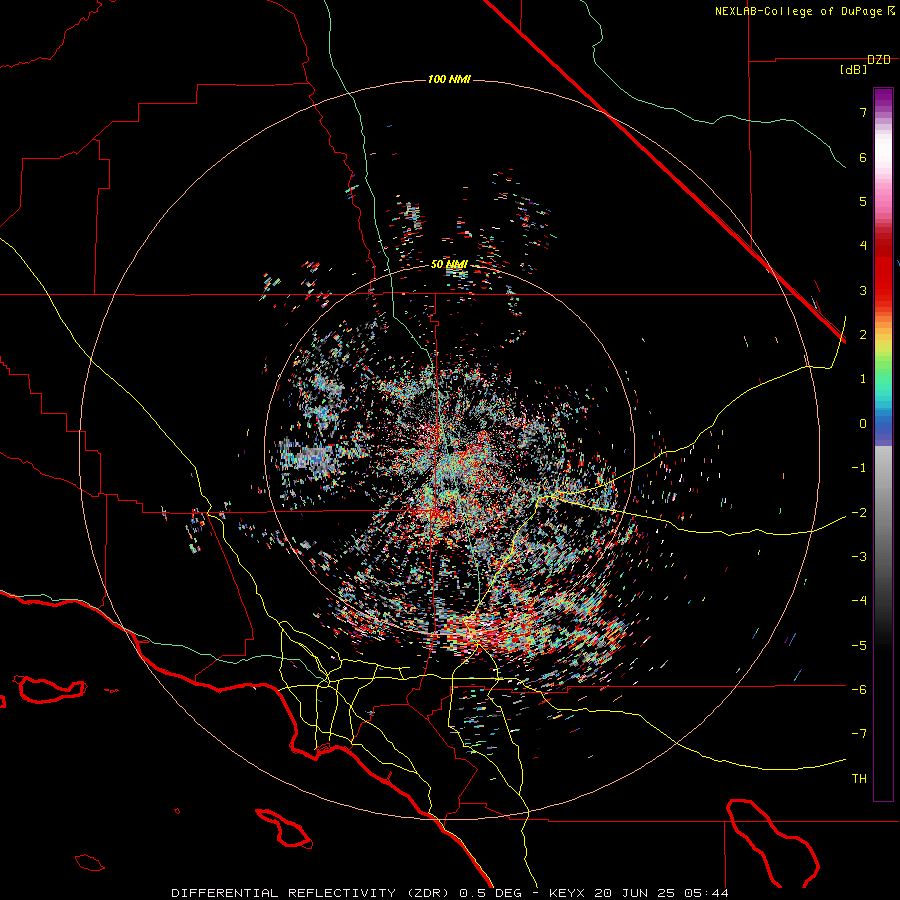Click the 2 dB tick on the color scale
900x900 pixels.
click(863, 335)
